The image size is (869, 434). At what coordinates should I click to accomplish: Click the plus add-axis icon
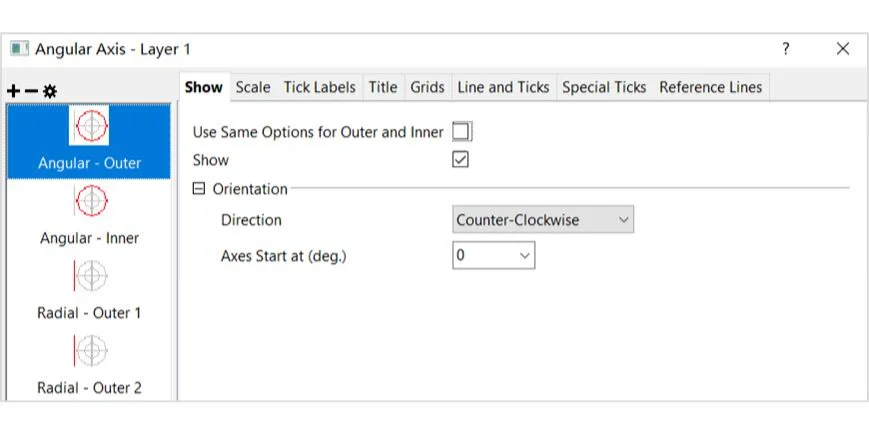(x=14, y=91)
